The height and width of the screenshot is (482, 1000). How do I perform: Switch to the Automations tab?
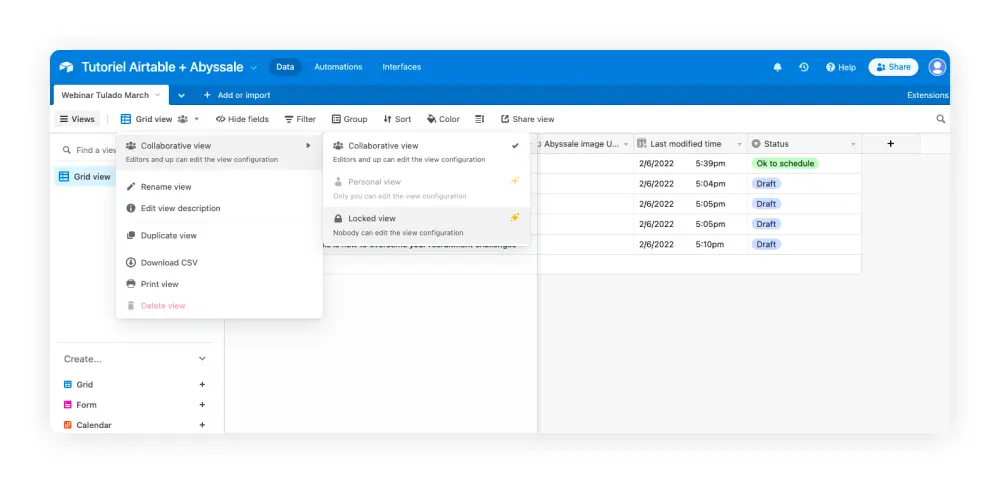[x=338, y=67]
